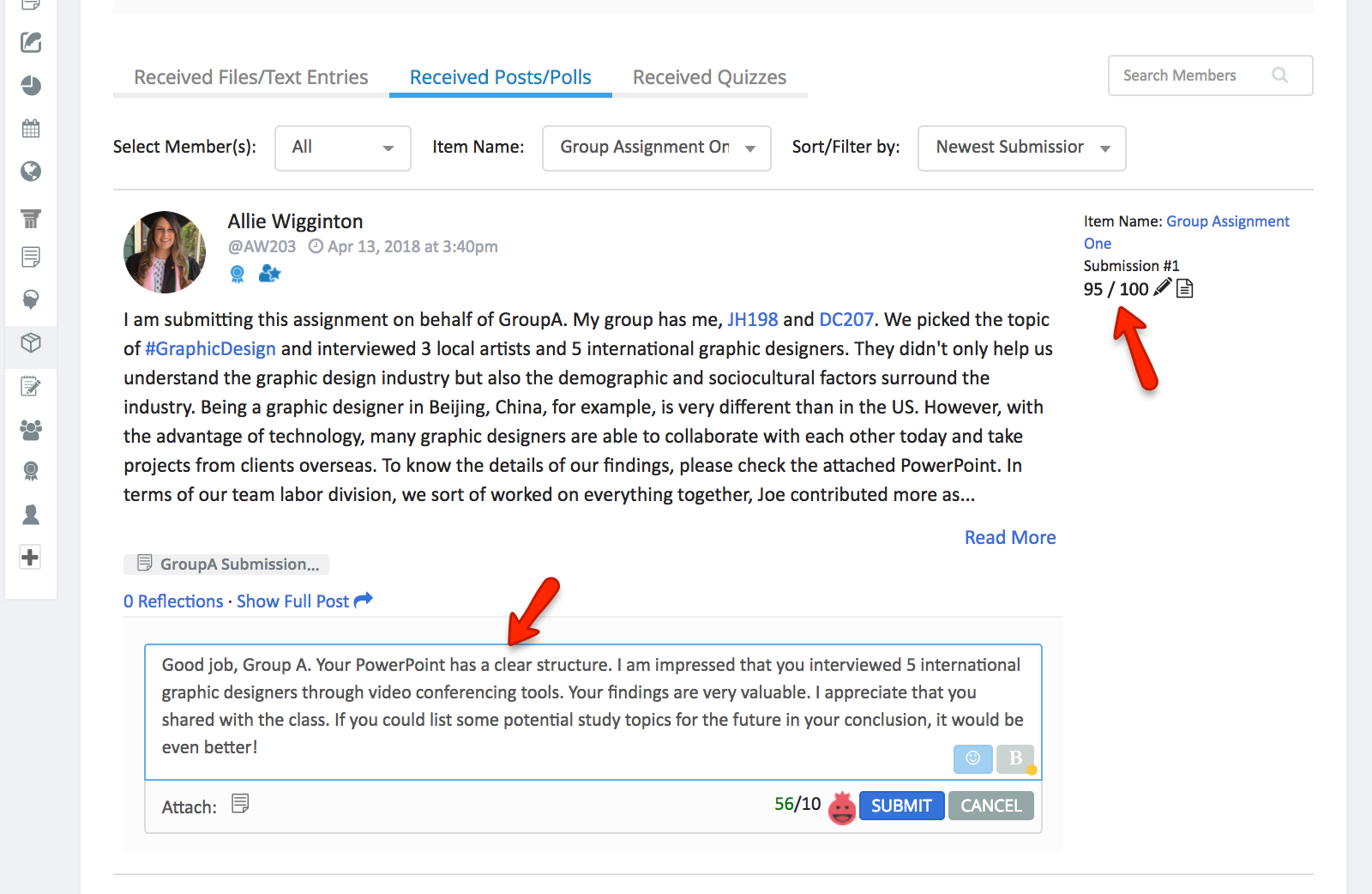Click the 56/10 word count indicator
This screenshot has width=1372, height=894.
coord(797,804)
